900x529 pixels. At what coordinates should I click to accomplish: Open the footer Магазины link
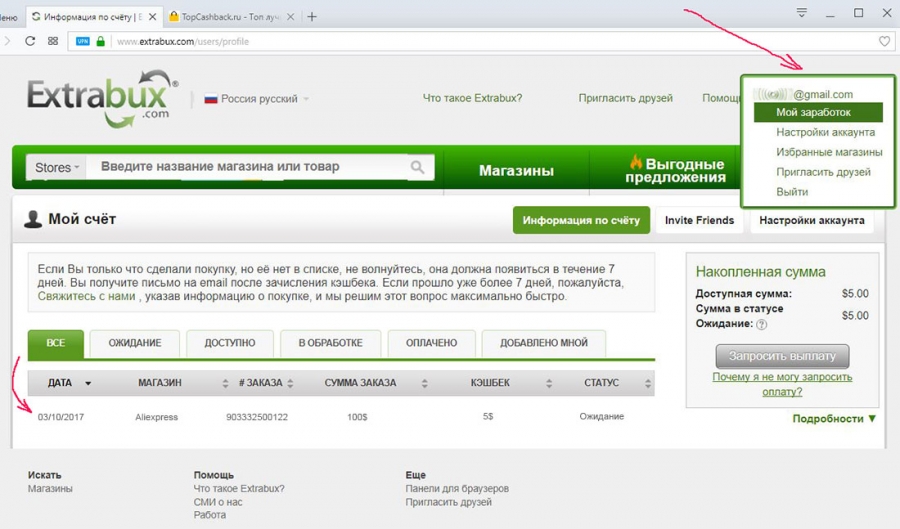50,489
